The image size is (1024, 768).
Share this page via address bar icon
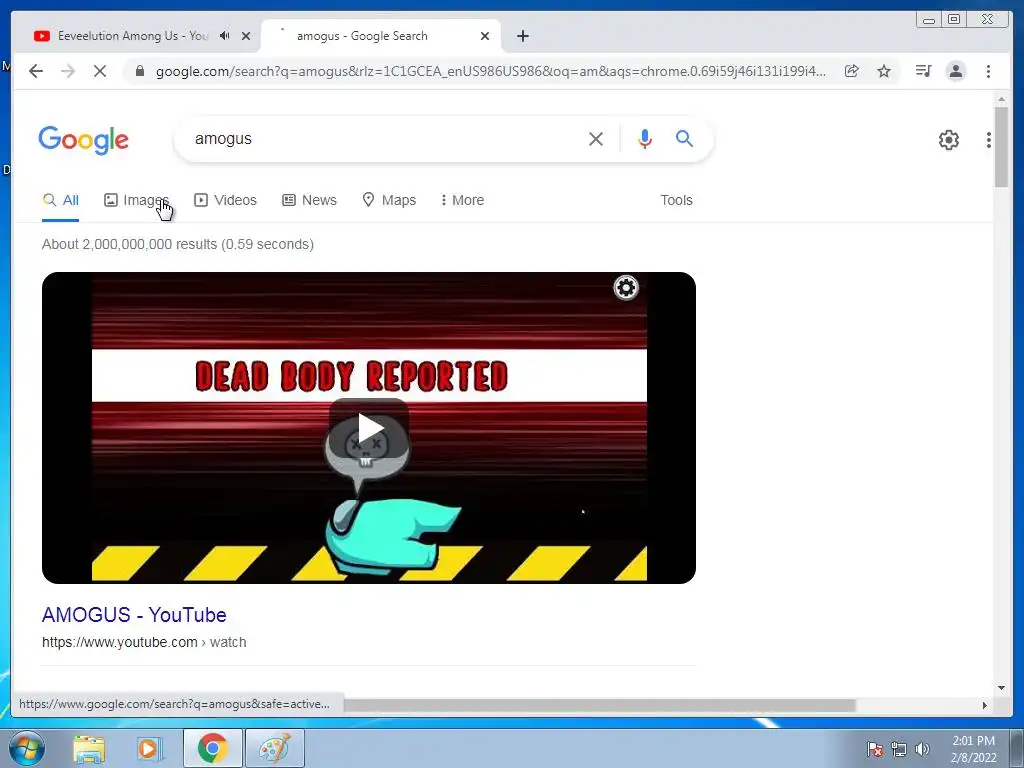(x=852, y=71)
